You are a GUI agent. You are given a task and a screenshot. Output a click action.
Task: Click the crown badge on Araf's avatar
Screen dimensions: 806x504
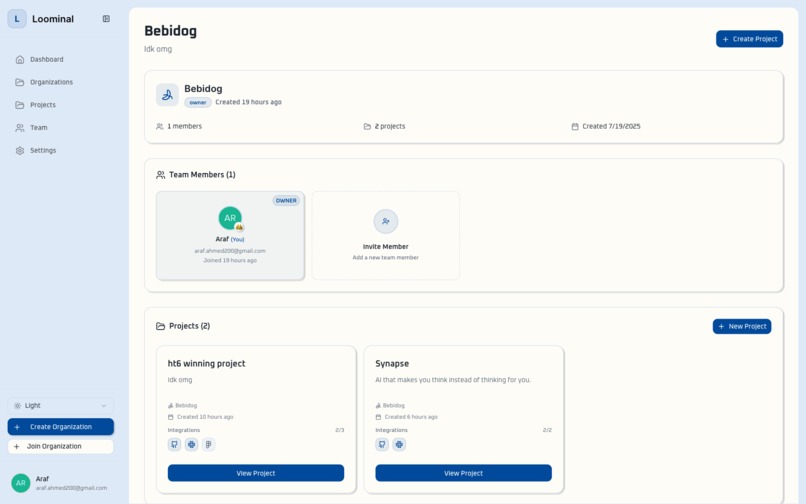pyautogui.click(x=239, y=227)
